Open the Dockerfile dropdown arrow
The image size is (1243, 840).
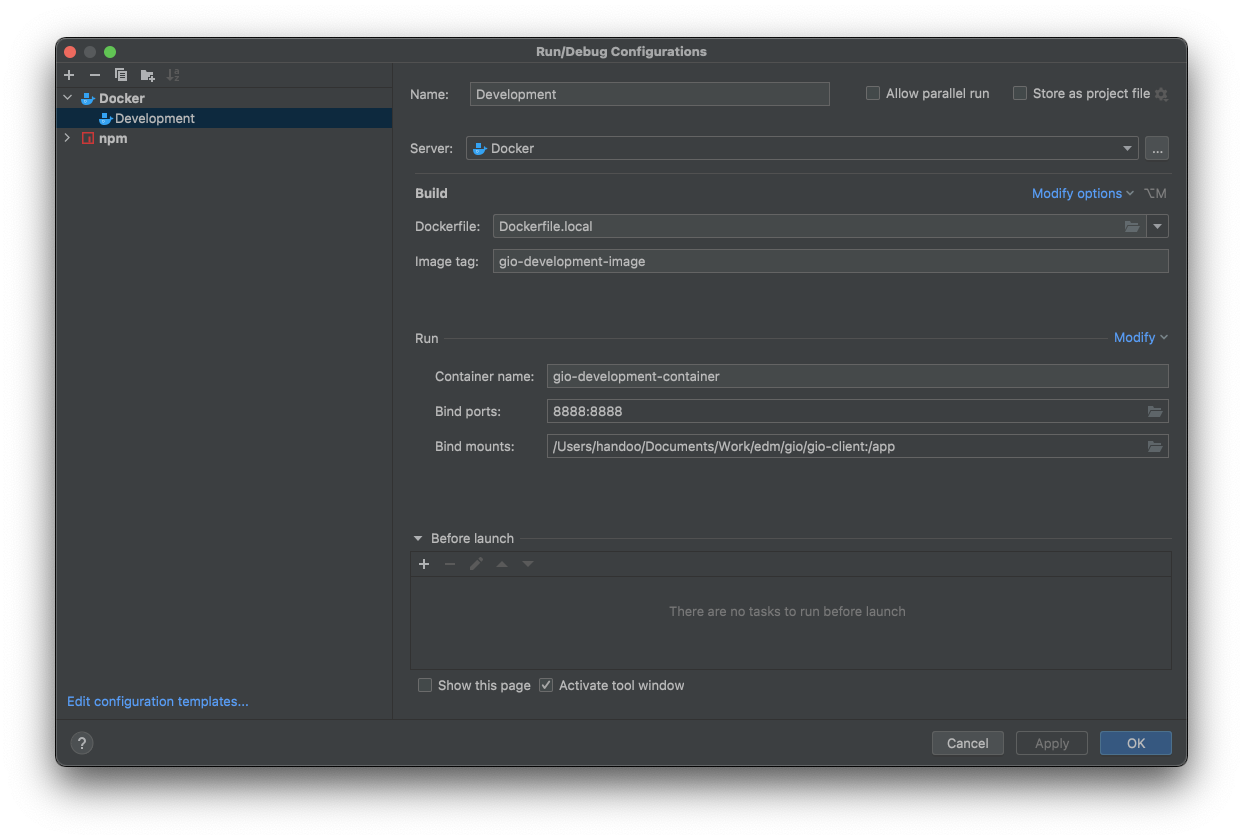(1158, 226)
